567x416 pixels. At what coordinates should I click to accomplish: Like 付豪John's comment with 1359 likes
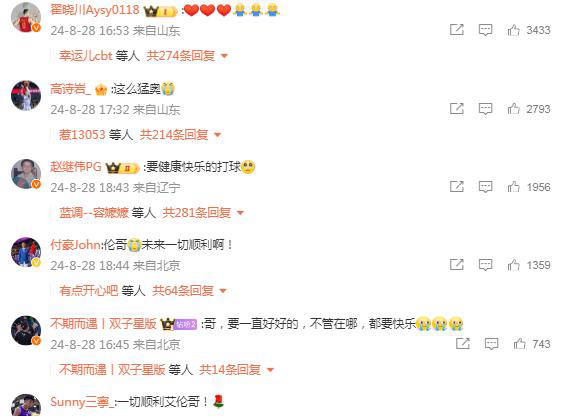point(513,265)
